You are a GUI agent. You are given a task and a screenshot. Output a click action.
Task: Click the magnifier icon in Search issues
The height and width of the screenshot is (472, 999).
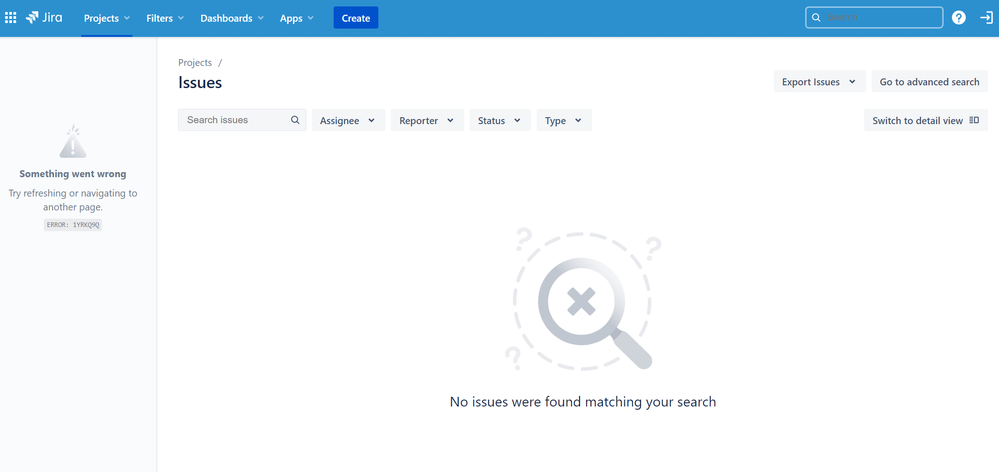coord(295,120)
